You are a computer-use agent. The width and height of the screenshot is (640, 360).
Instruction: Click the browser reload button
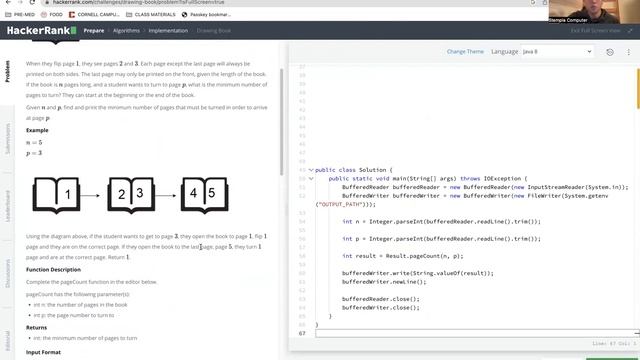pyautogui.click(x=32, y=2)
